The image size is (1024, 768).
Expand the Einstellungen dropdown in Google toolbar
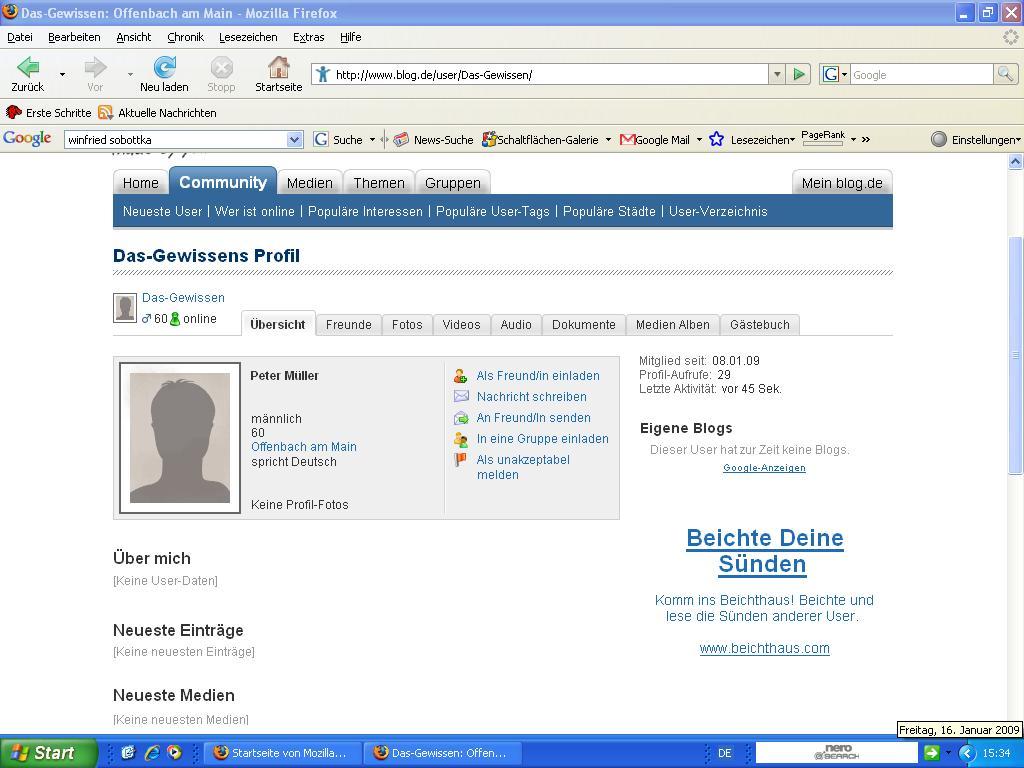(x=975, y=140)
